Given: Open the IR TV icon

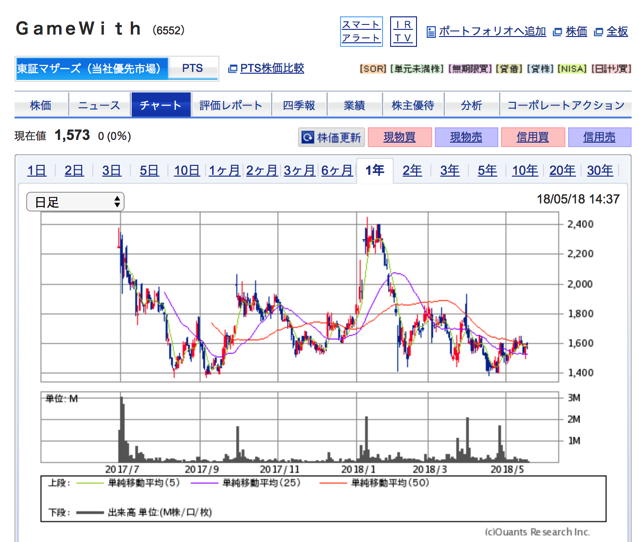Looking at the screenshot, I should coord(403,31).
